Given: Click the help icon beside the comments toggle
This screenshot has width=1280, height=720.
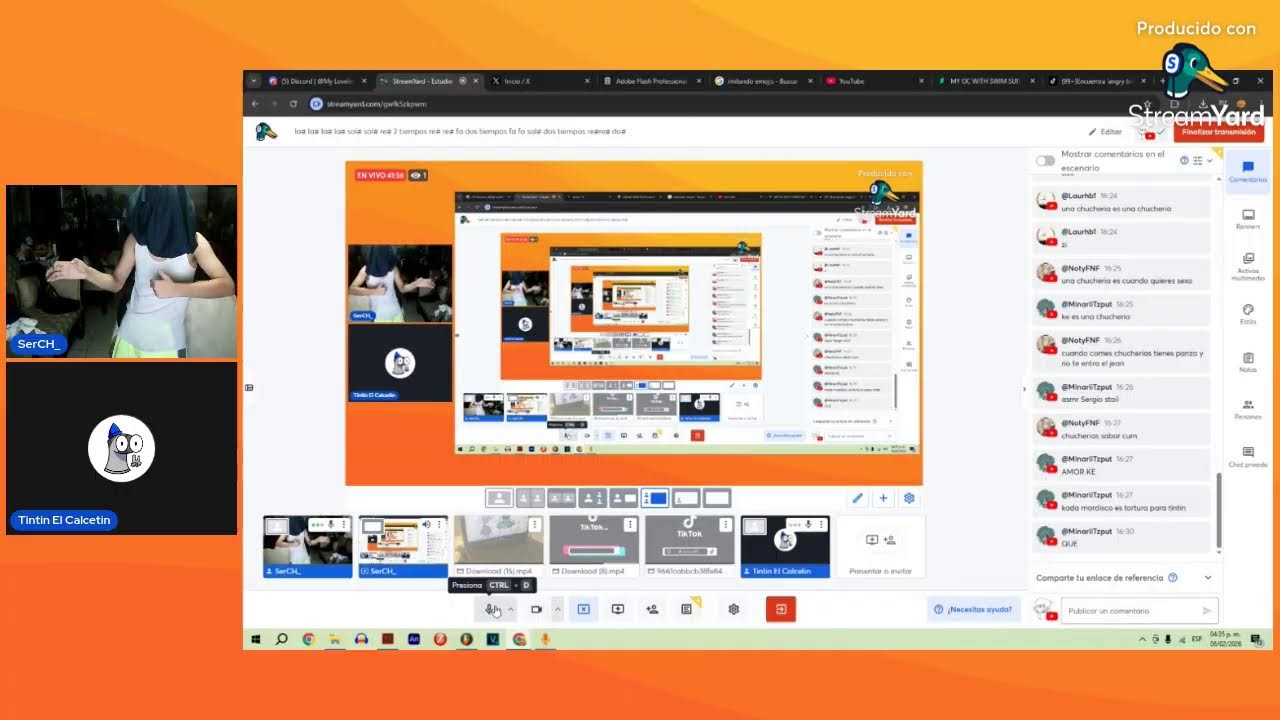Looking at the screenshot, I should pyautogui.click(x=1184, y=160).
